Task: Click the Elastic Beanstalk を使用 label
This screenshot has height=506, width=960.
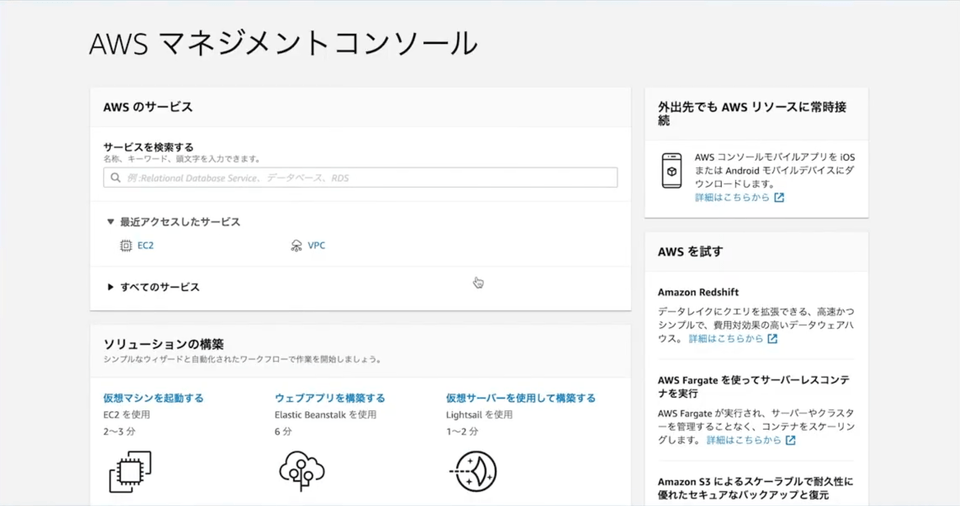Action: (x=325, y=415)
